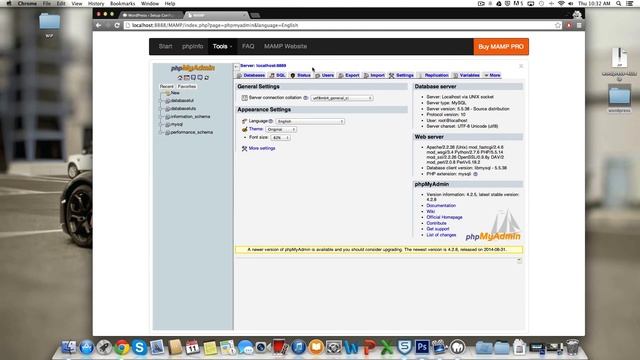Click the performance_schema database icon

(x=167, y=133)
